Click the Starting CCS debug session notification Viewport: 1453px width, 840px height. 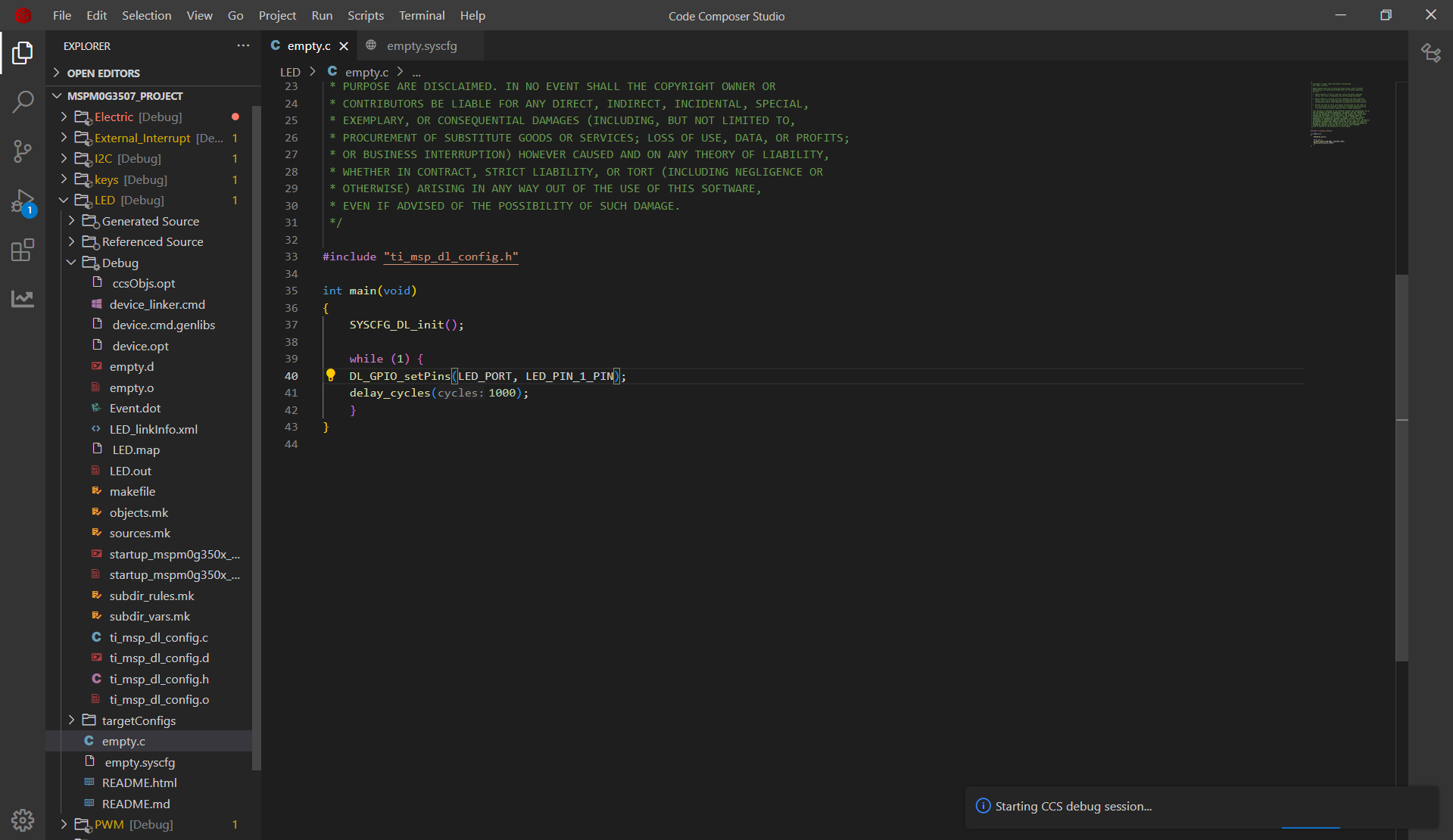1202,807
